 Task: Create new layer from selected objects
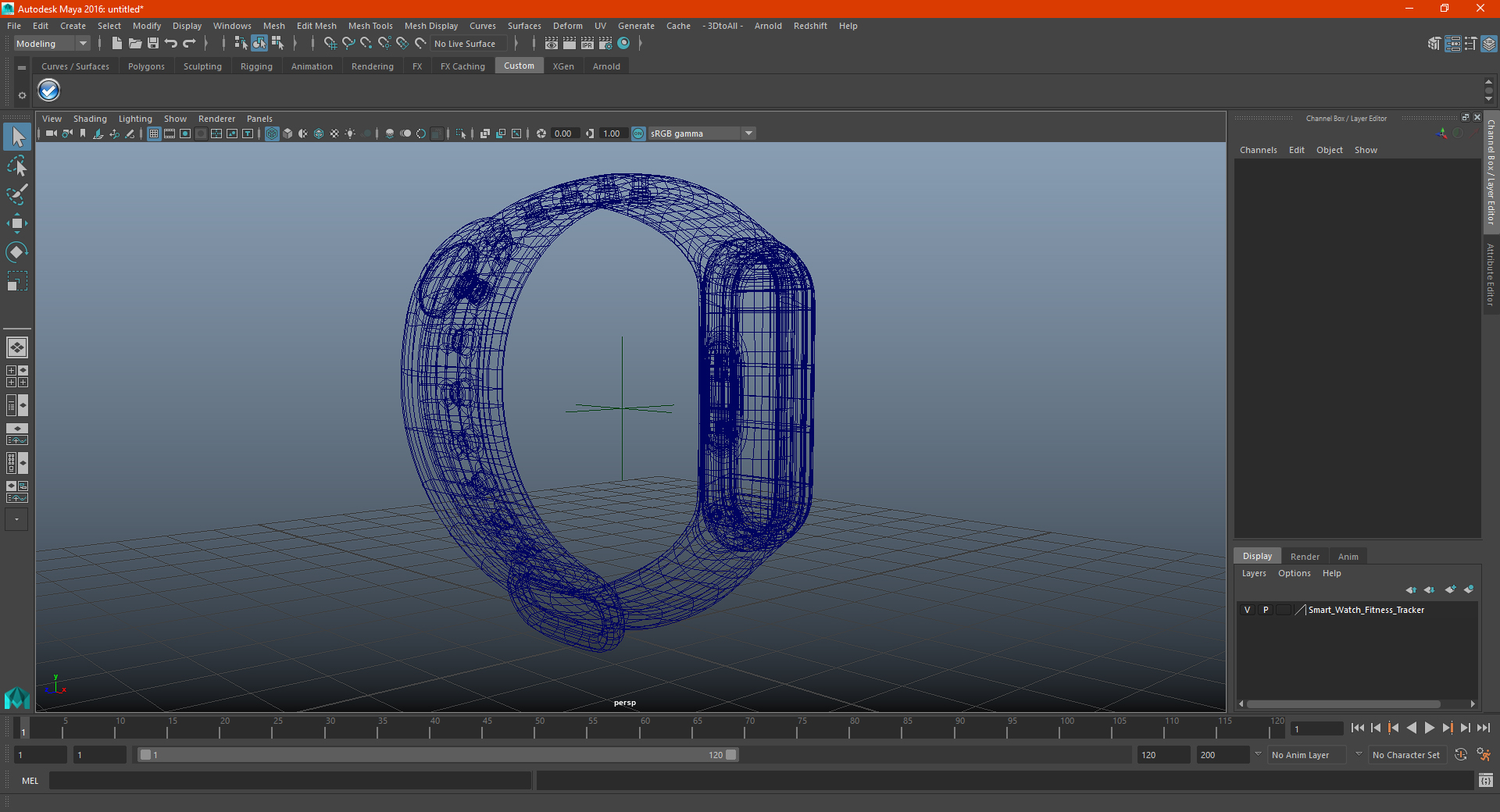[1469, 589]
